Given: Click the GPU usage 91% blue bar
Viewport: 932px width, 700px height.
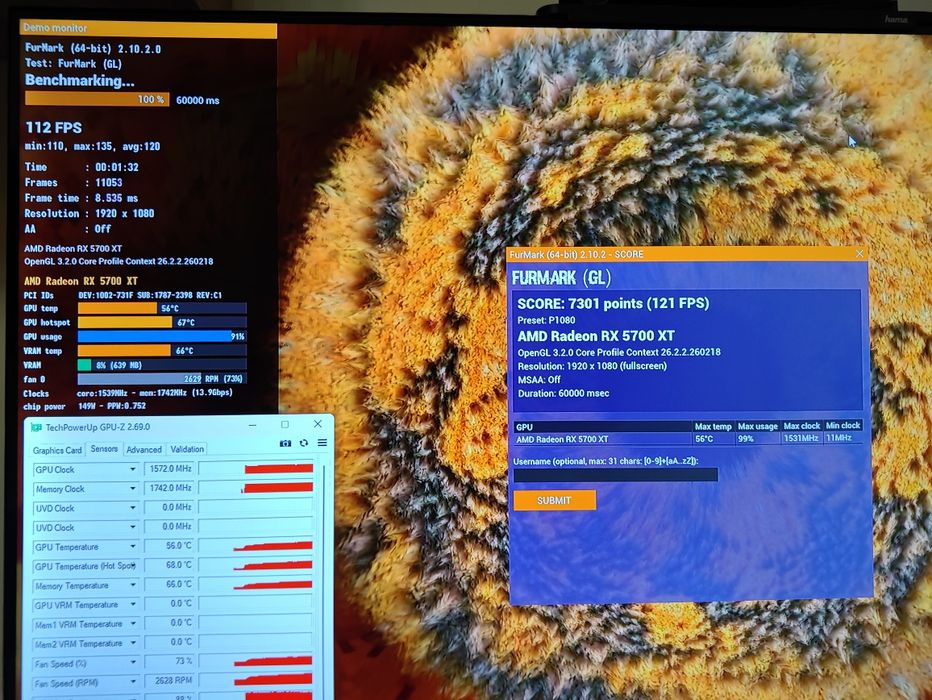Looking at the screenshot, I should click(162, 336).
